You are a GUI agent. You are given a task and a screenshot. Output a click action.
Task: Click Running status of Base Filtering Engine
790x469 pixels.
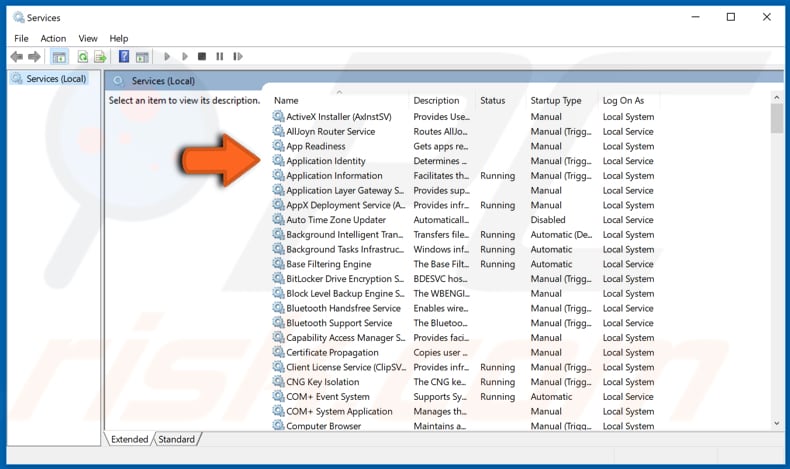[x=498, y=264]
